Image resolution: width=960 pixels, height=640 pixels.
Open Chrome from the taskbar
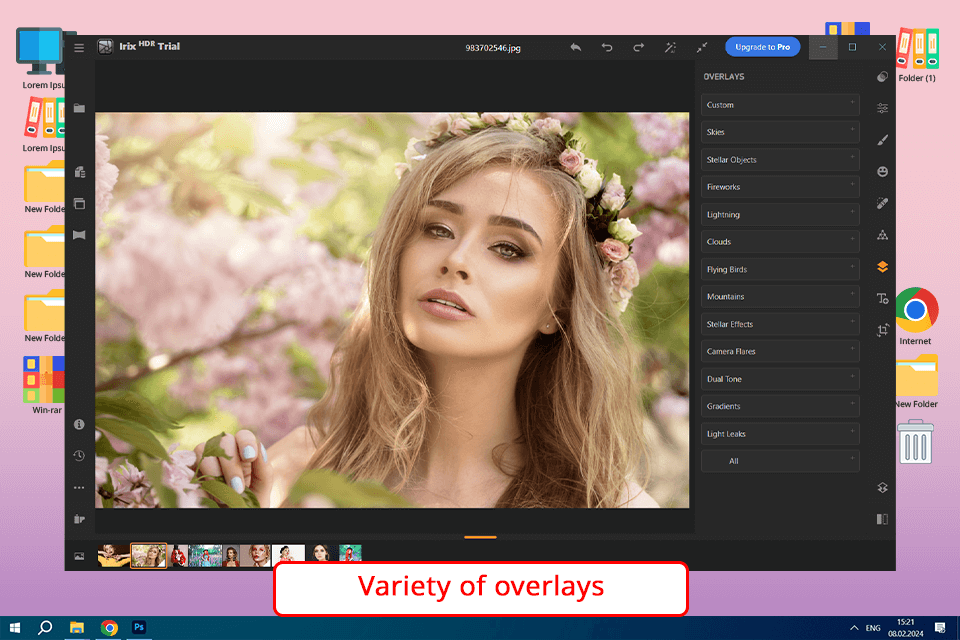(x=109, y=628)
